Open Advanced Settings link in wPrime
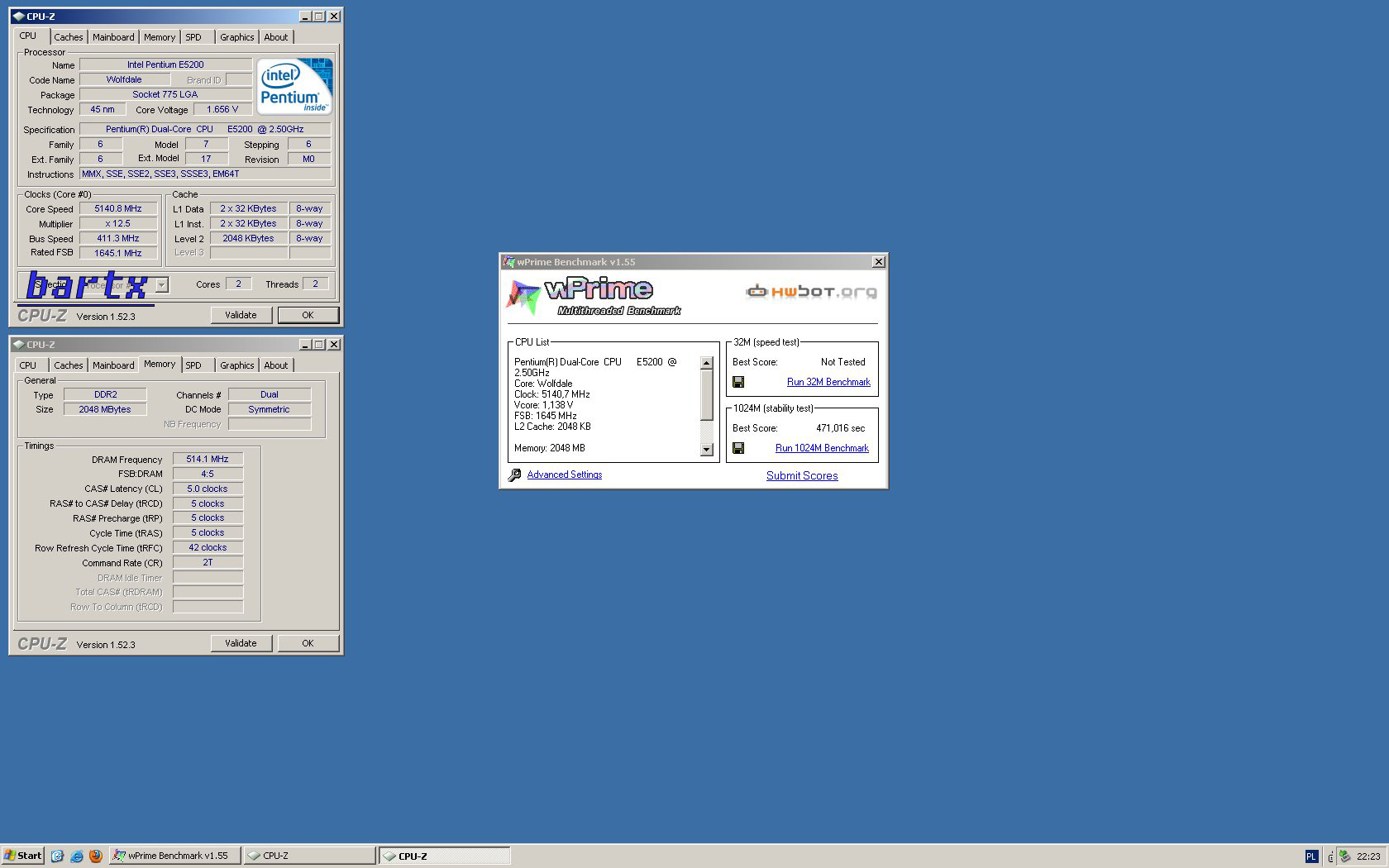 coord(565,475)
